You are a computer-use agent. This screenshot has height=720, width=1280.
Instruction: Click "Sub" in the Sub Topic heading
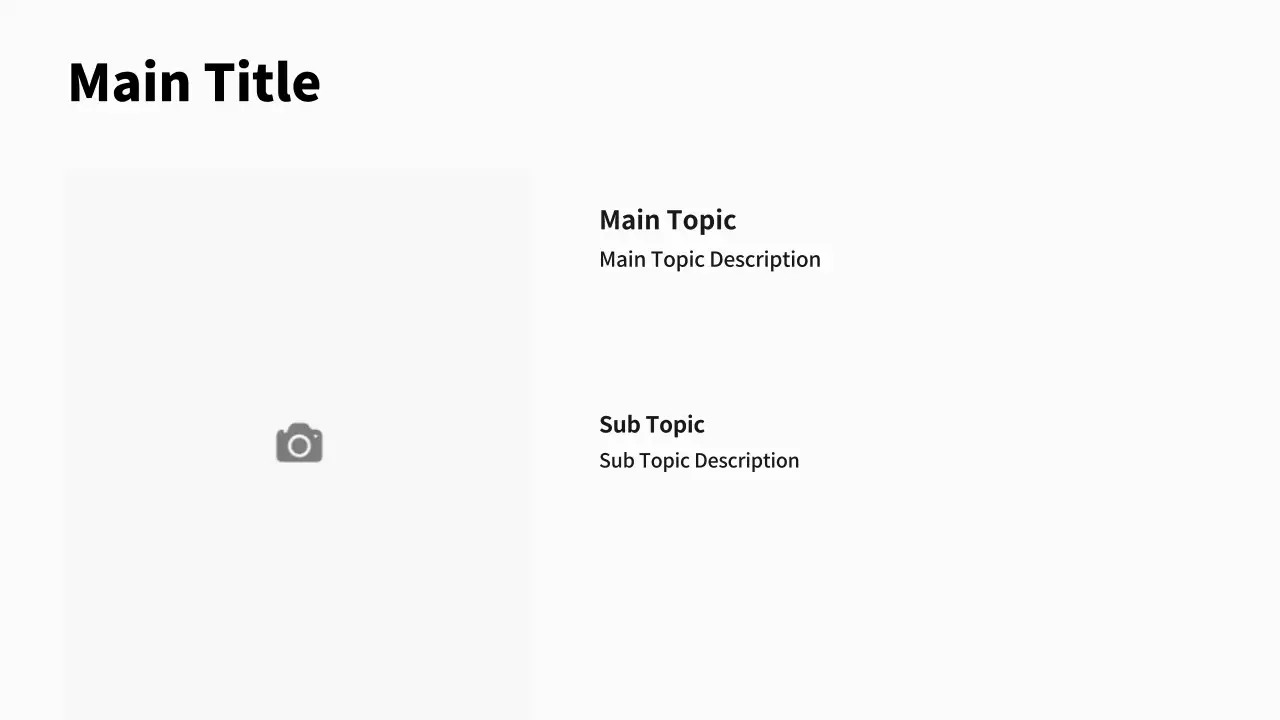[619, 425]
